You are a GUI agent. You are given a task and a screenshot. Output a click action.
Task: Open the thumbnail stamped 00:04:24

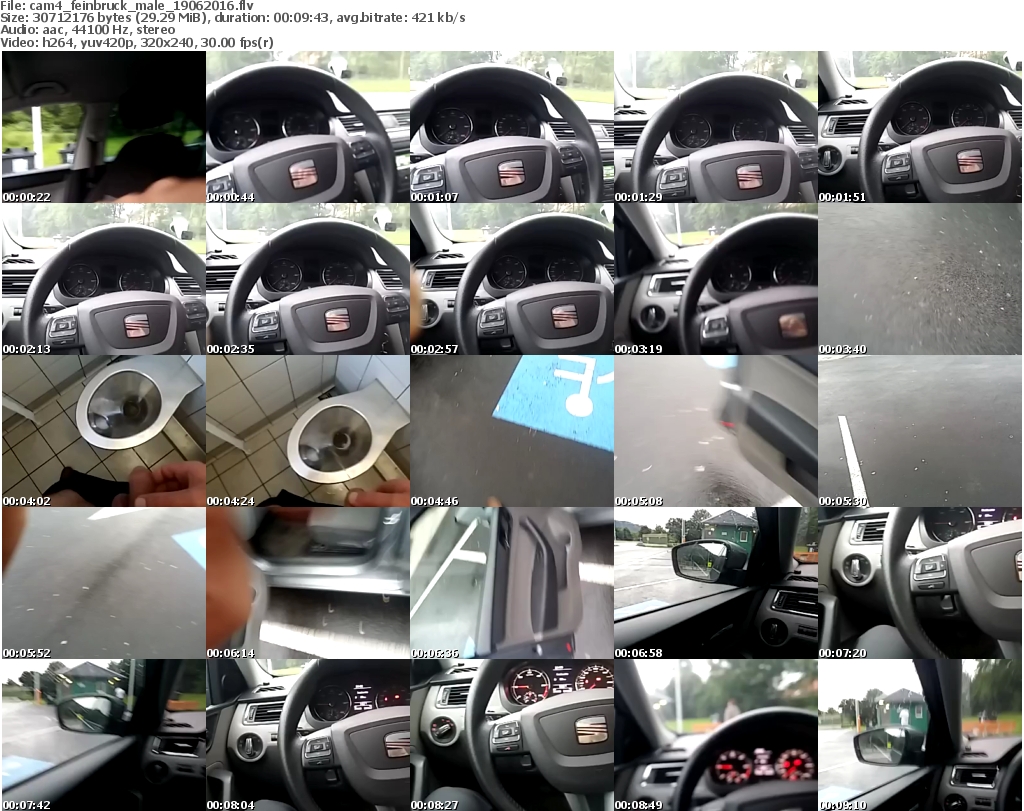[308, 431]
